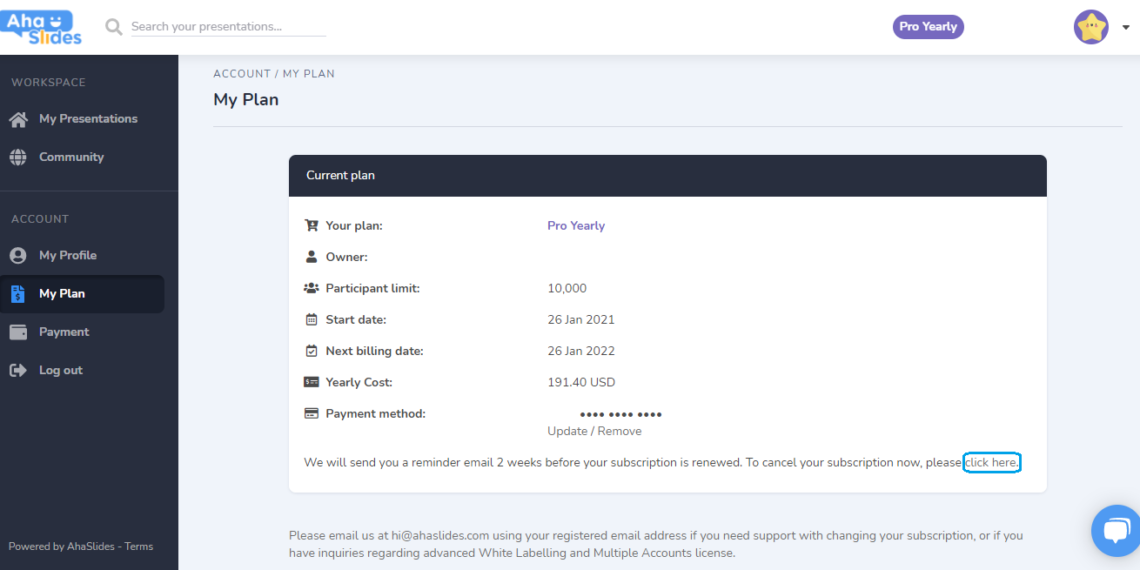Click the ACCOUNT / MY PLAN breadcrumb
This screenshot has height=570, width=1140.
tap(274, 74)
